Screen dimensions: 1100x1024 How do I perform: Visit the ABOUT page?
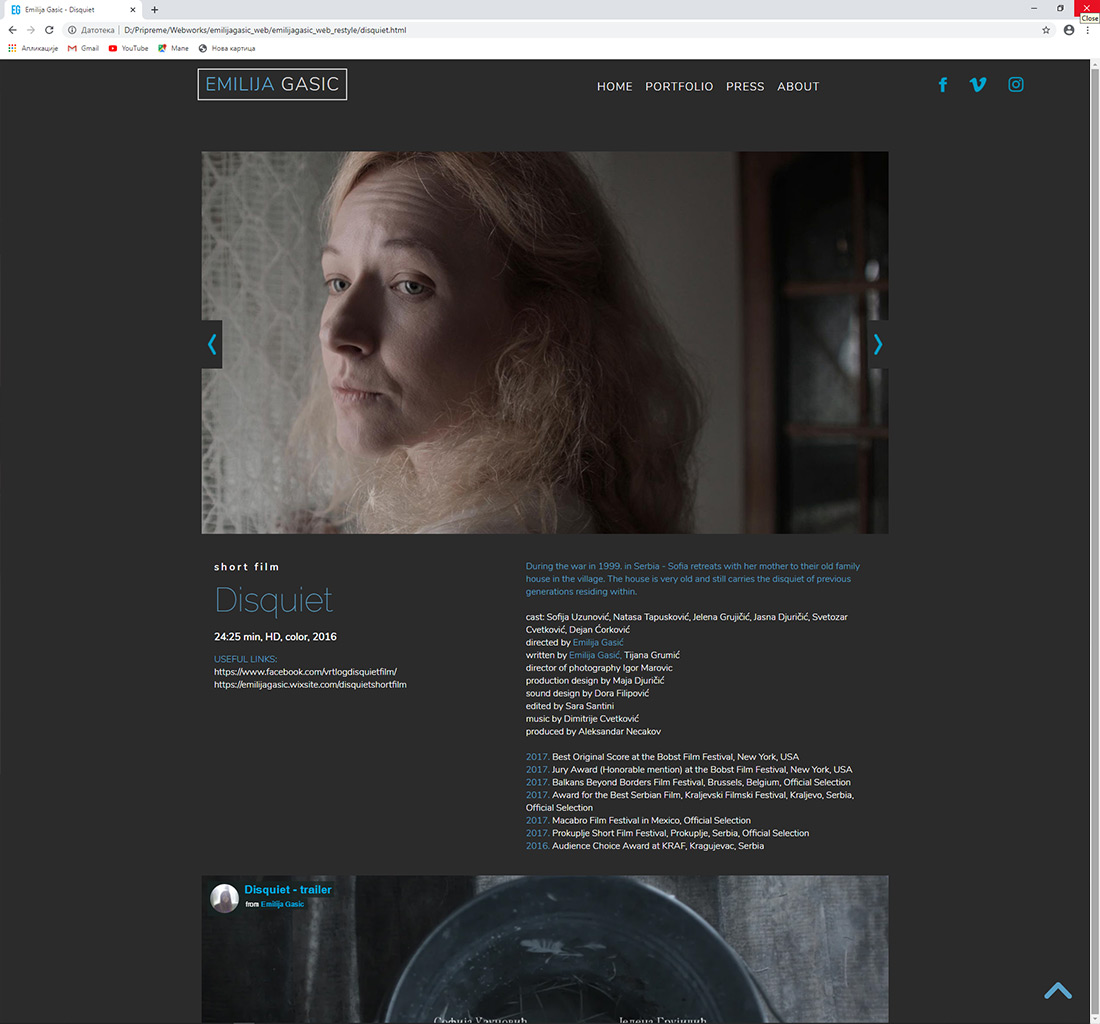[x=798, y=87]
